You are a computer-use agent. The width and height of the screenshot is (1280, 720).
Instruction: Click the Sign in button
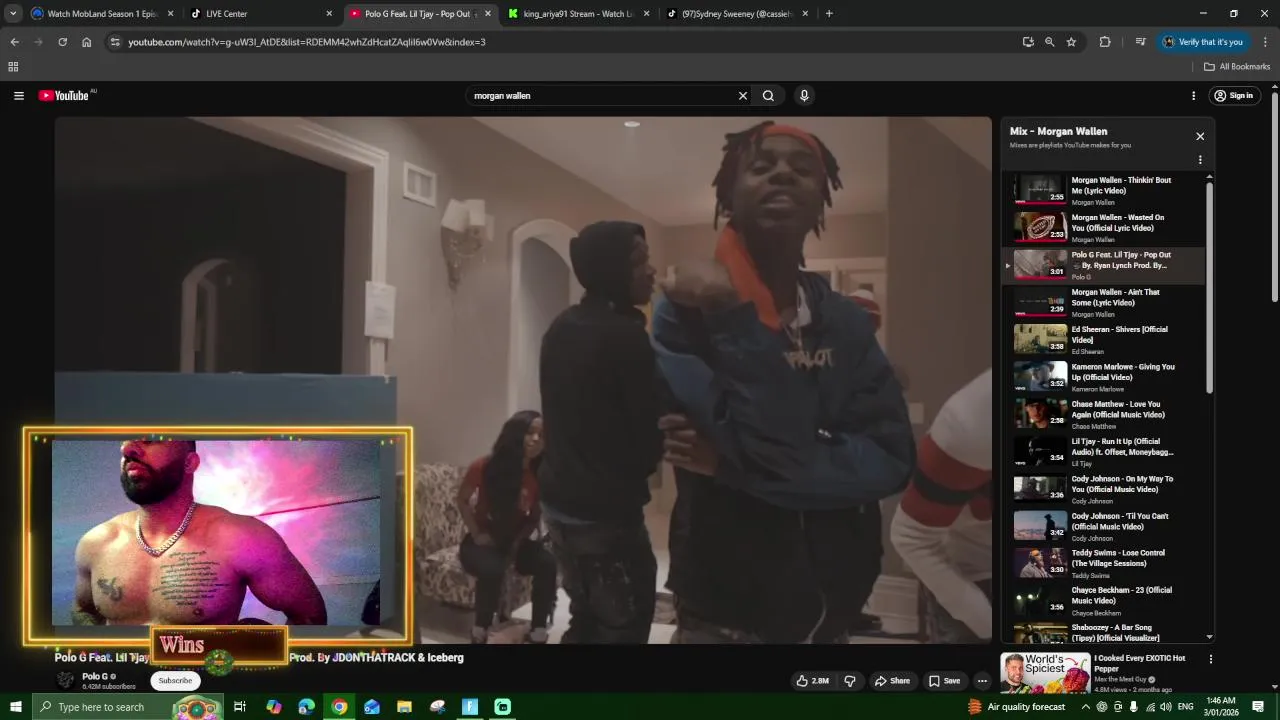tap(1234, 96)
